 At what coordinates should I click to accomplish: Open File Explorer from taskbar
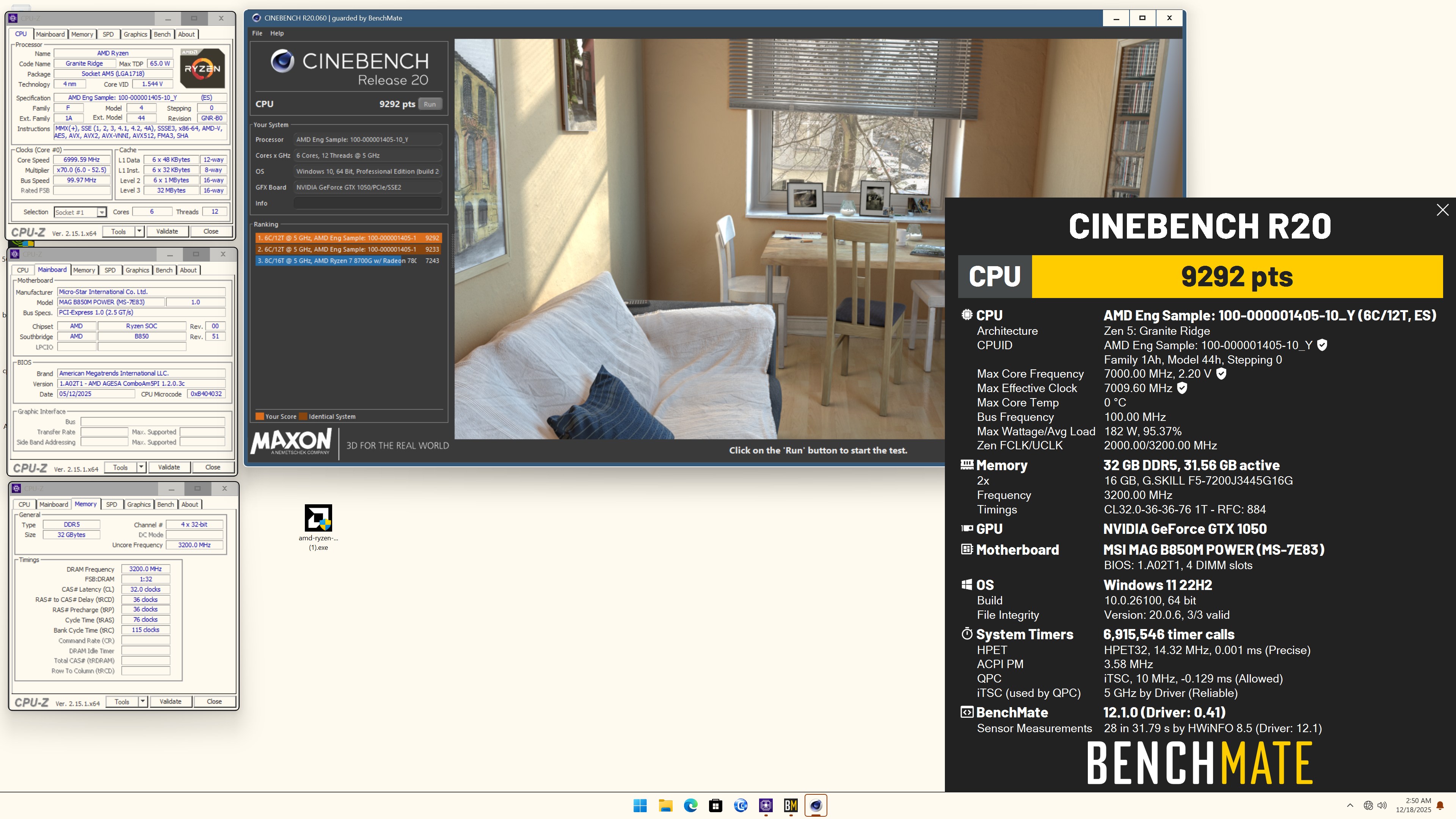pos(665,805)
